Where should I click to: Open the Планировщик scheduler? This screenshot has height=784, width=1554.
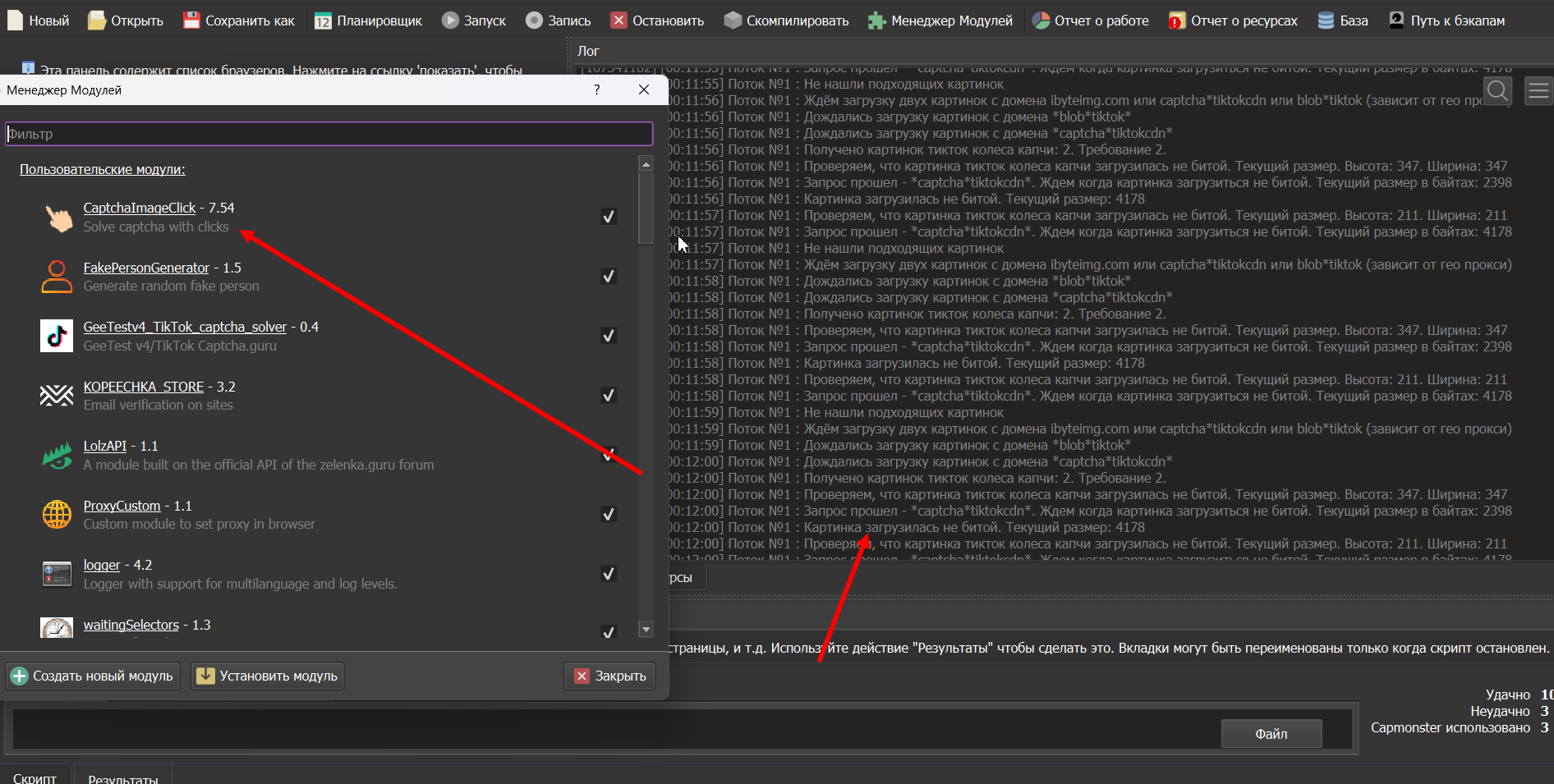click(x=368, y=21)
